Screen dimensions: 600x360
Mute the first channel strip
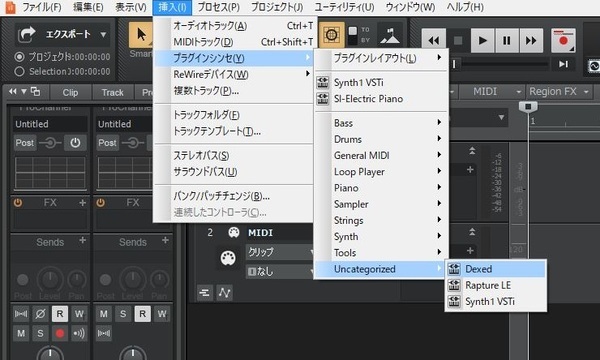(21, 333)
